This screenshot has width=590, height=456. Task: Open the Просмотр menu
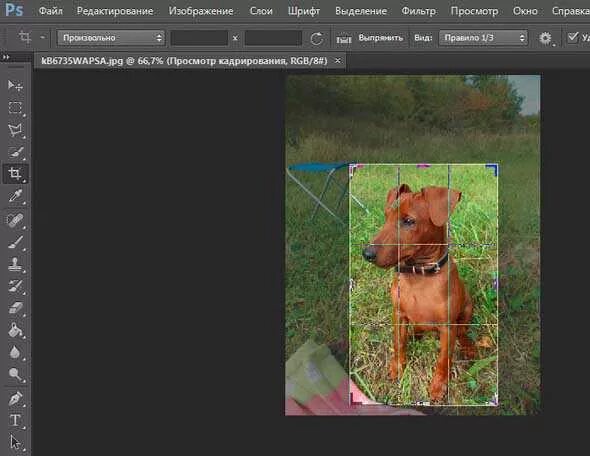point(474,11)
